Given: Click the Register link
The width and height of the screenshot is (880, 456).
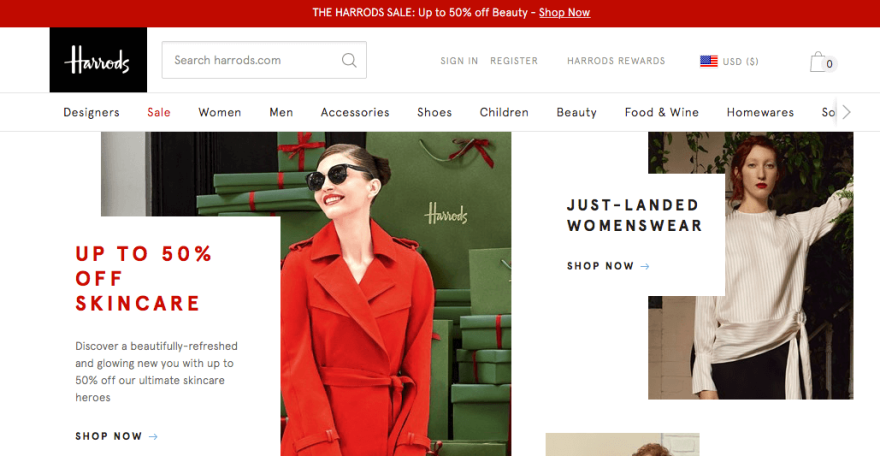Looking at the screenshot, I should coord(514,61).
